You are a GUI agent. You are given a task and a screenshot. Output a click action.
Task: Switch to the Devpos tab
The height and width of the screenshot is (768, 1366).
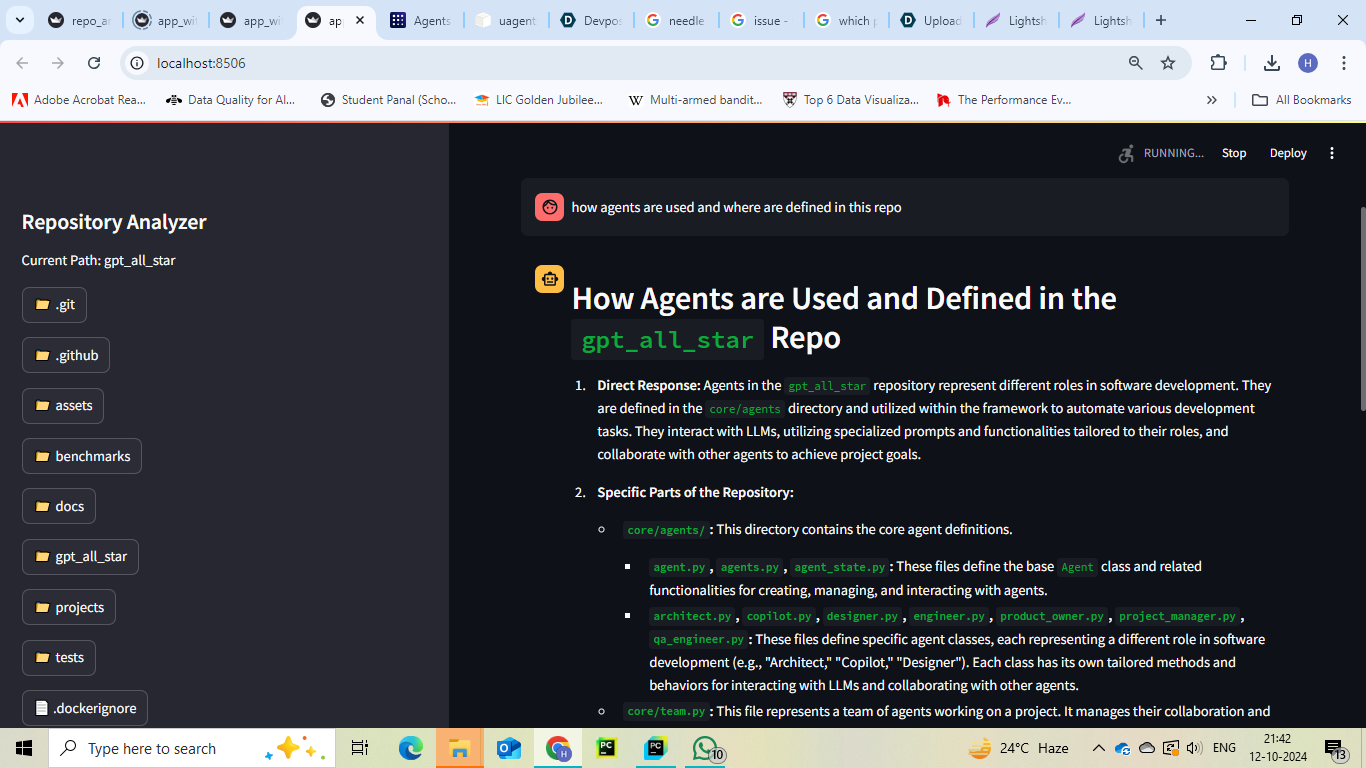(x=591, y=20)
